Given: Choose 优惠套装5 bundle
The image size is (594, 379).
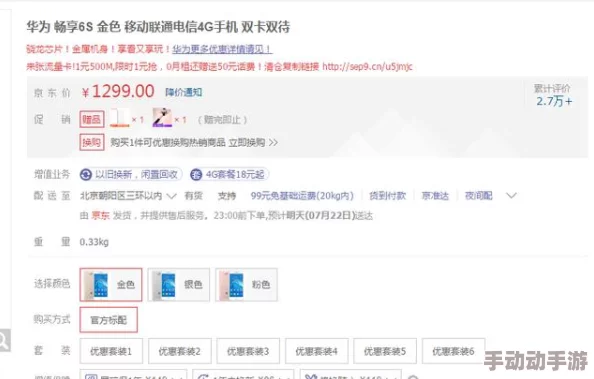Looking at the screenshot, I should (x=385, y=351).
